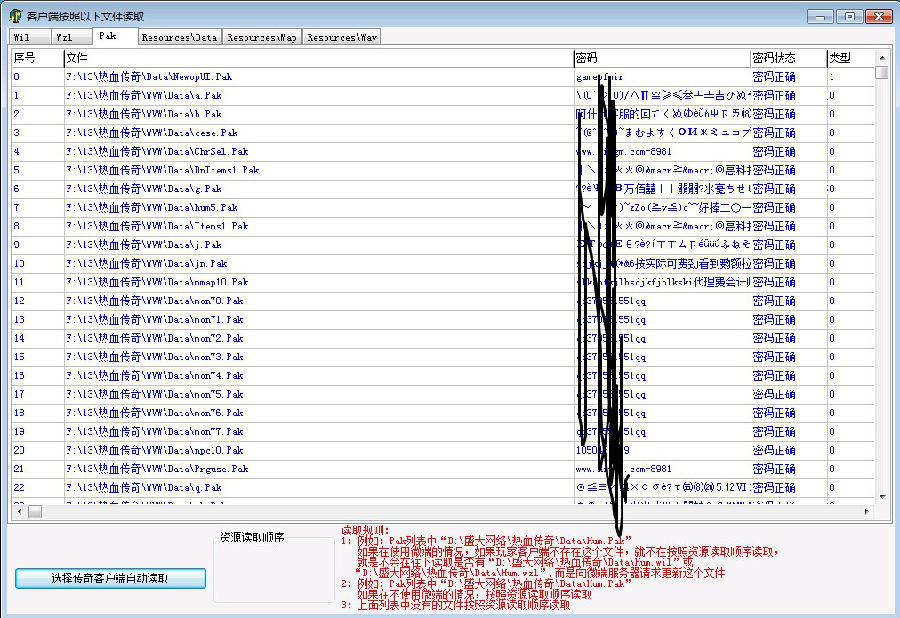Image resolution: width=900 pixels, height=618 pixels.
Task: Click vertical scrollbar down arrow
Action: click(x=882, y=496)
